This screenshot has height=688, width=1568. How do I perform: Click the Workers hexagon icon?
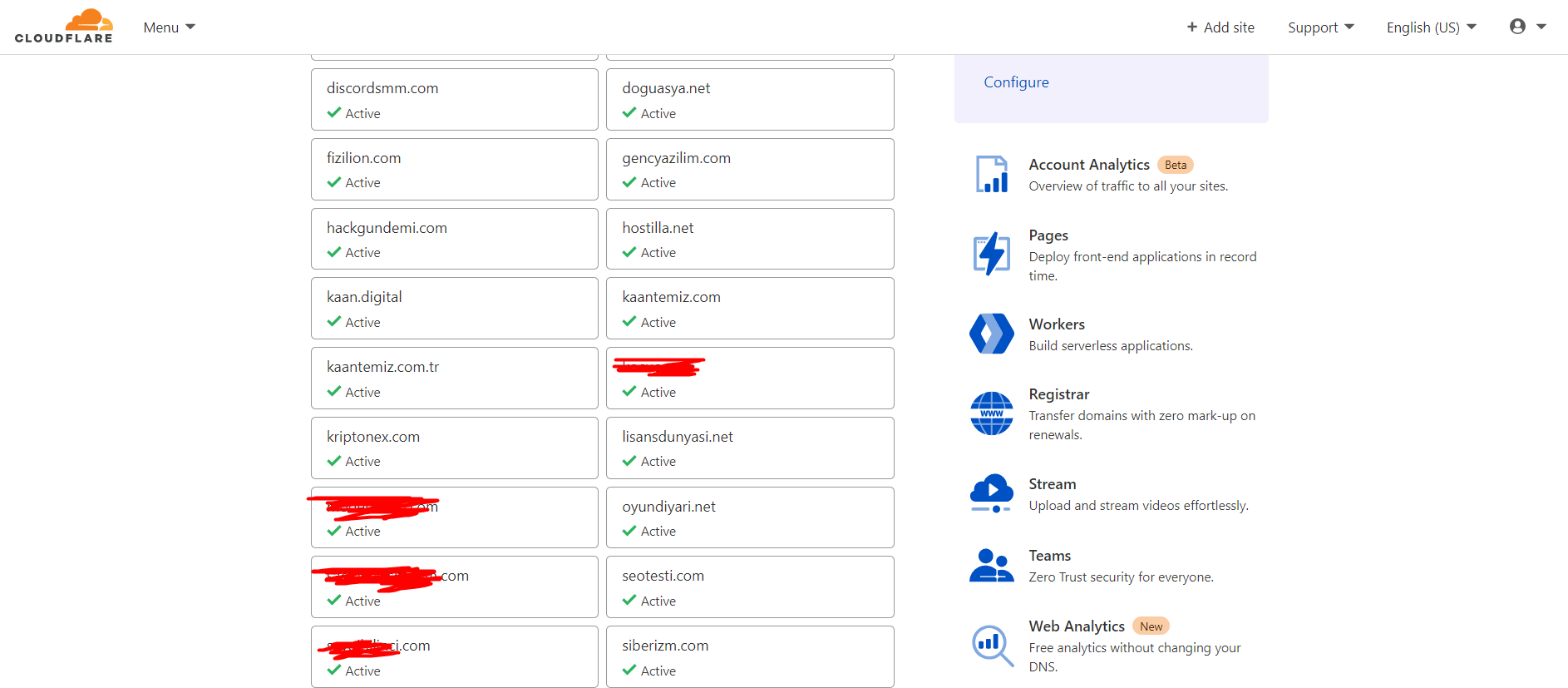tap(992, 334)
